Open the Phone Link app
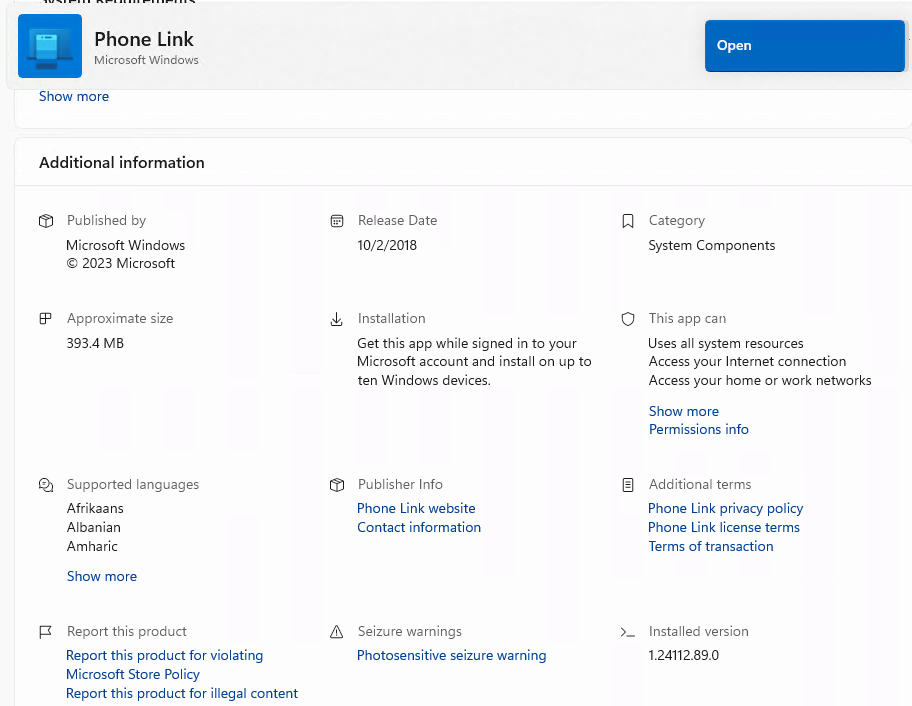 (x=804, y=46)
